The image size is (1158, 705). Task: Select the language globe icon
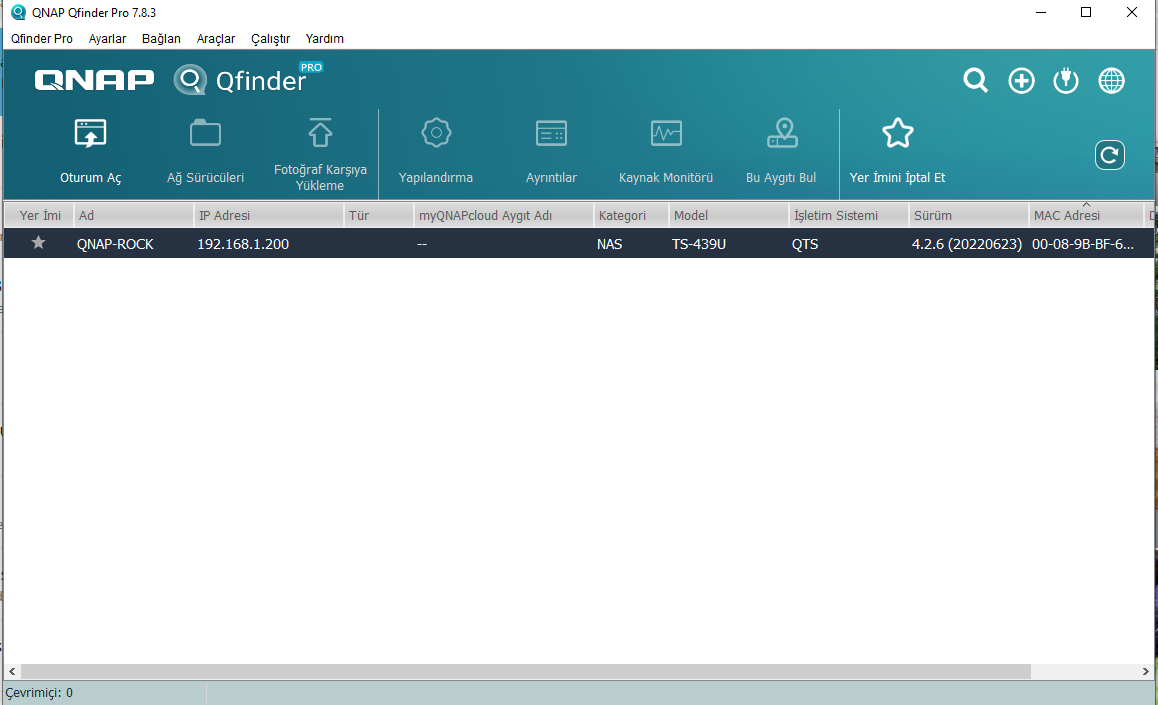pyautogui.click(x=1111, y=81)
